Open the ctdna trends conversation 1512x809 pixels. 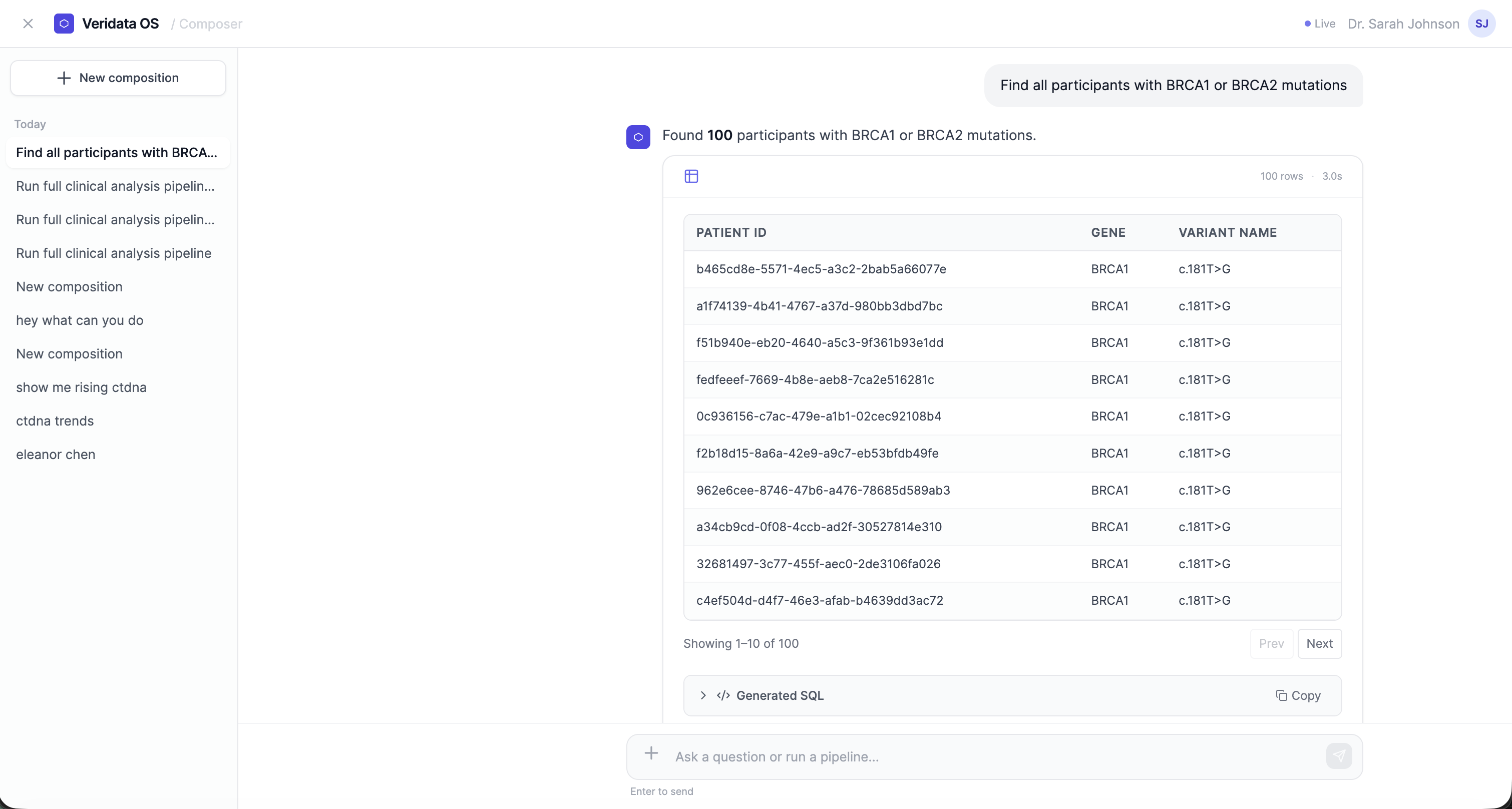point(55,421)
